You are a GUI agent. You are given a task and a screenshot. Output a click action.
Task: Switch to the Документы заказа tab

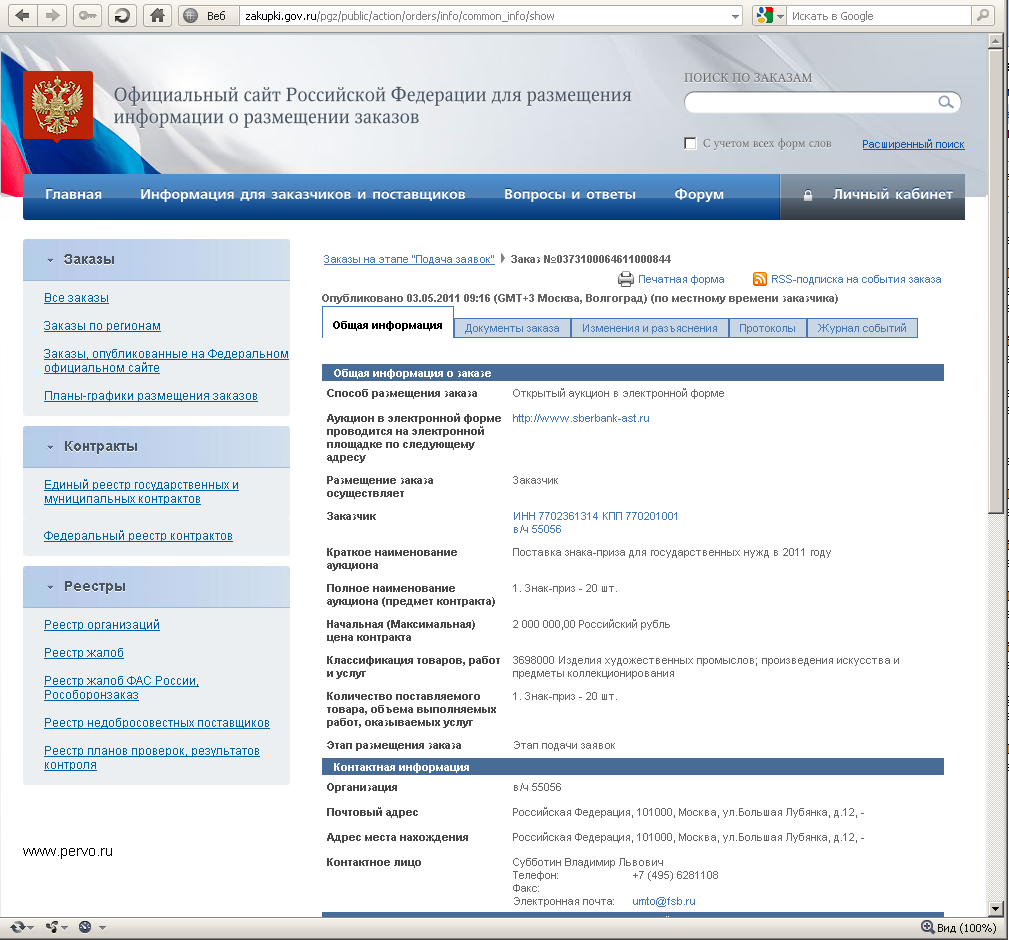click(512, 328)
